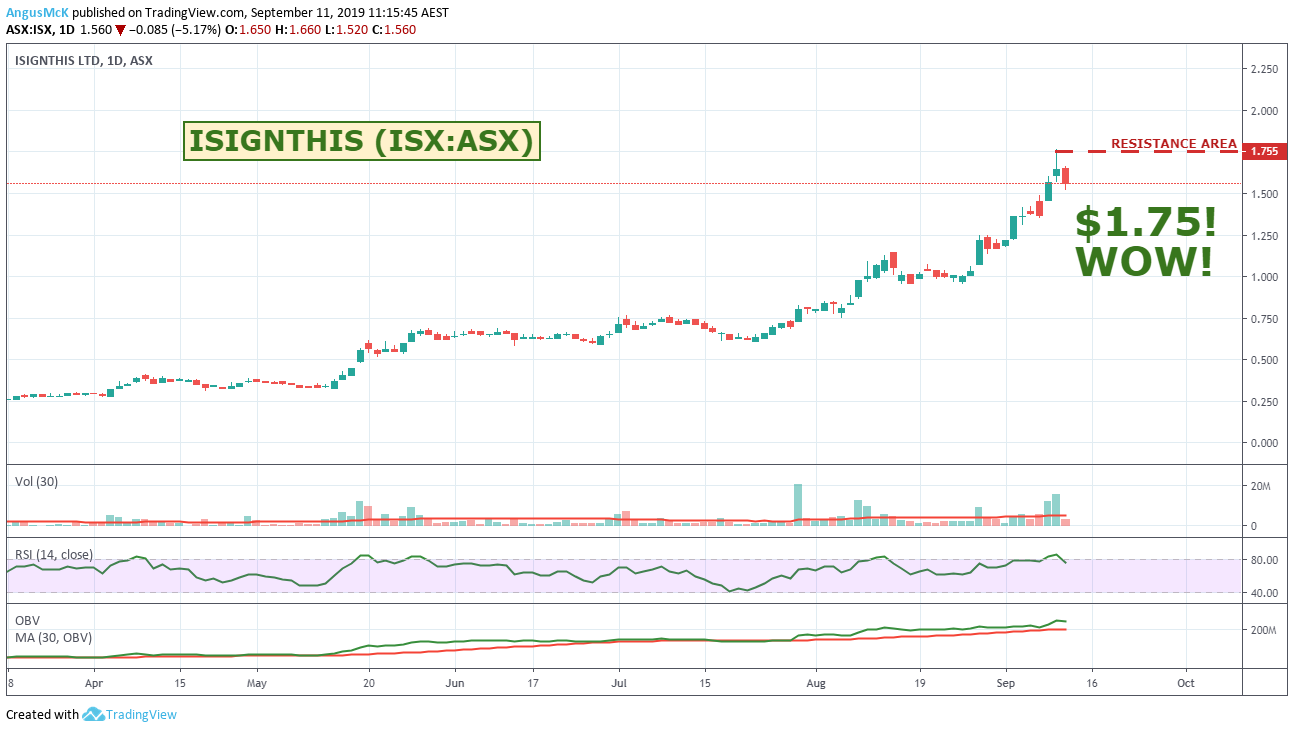Click 0.750 on the price axis
Viewport: 1294px width, 732px height.
pos(1264,318)
